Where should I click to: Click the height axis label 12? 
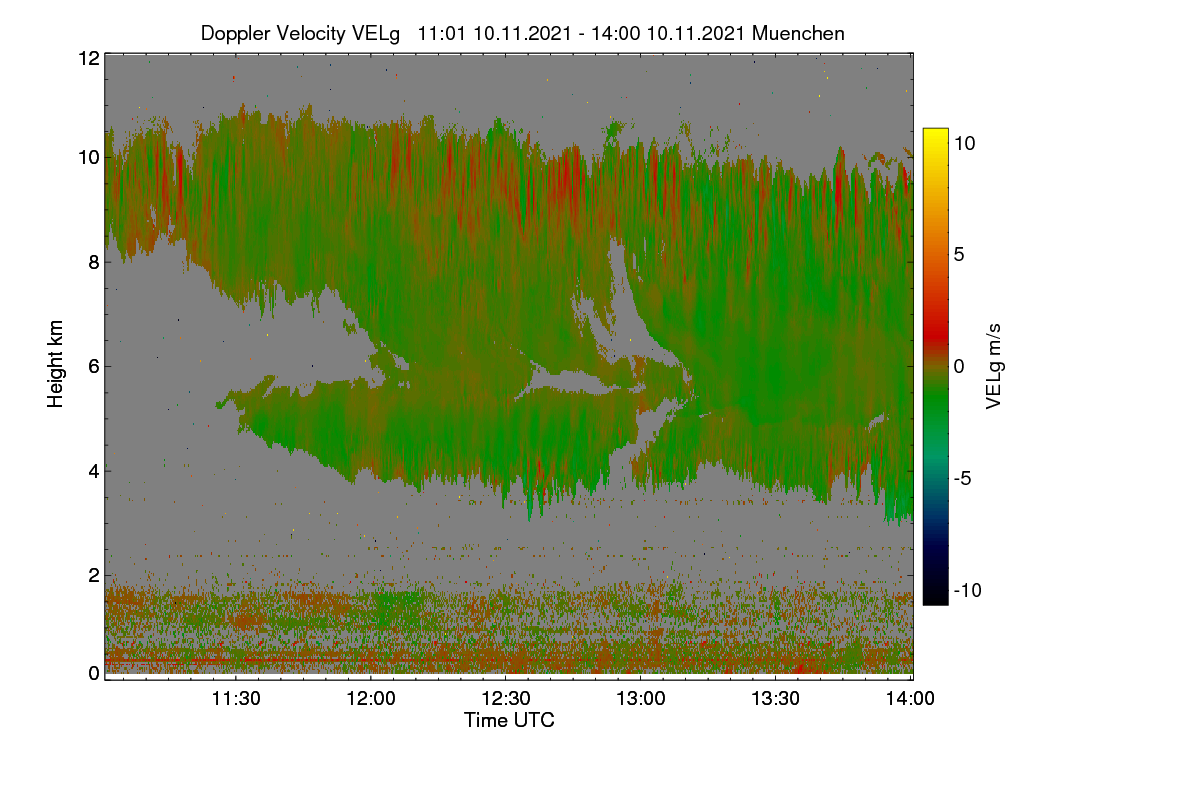[x=89, y=58]
